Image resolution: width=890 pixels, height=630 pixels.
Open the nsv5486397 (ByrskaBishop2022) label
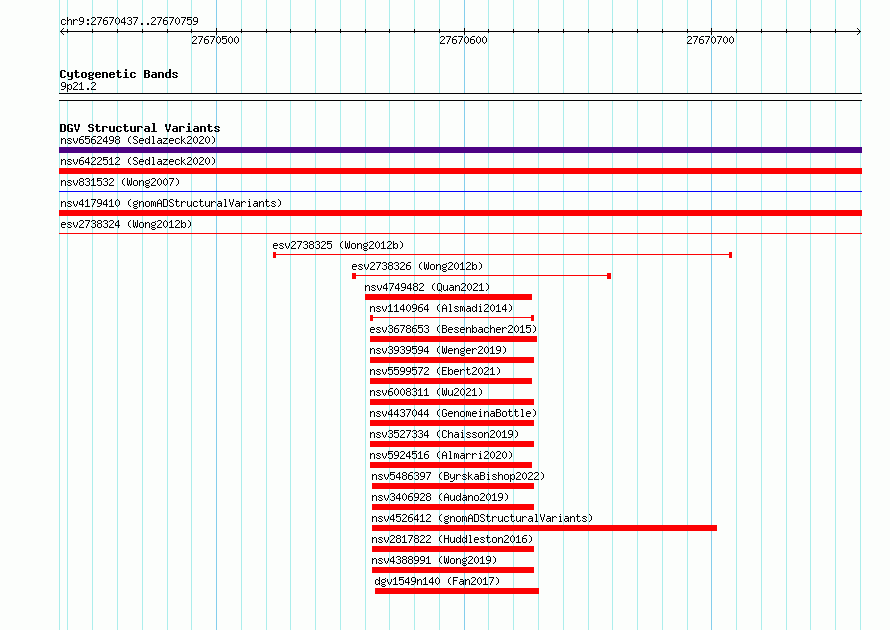(458, 476)
